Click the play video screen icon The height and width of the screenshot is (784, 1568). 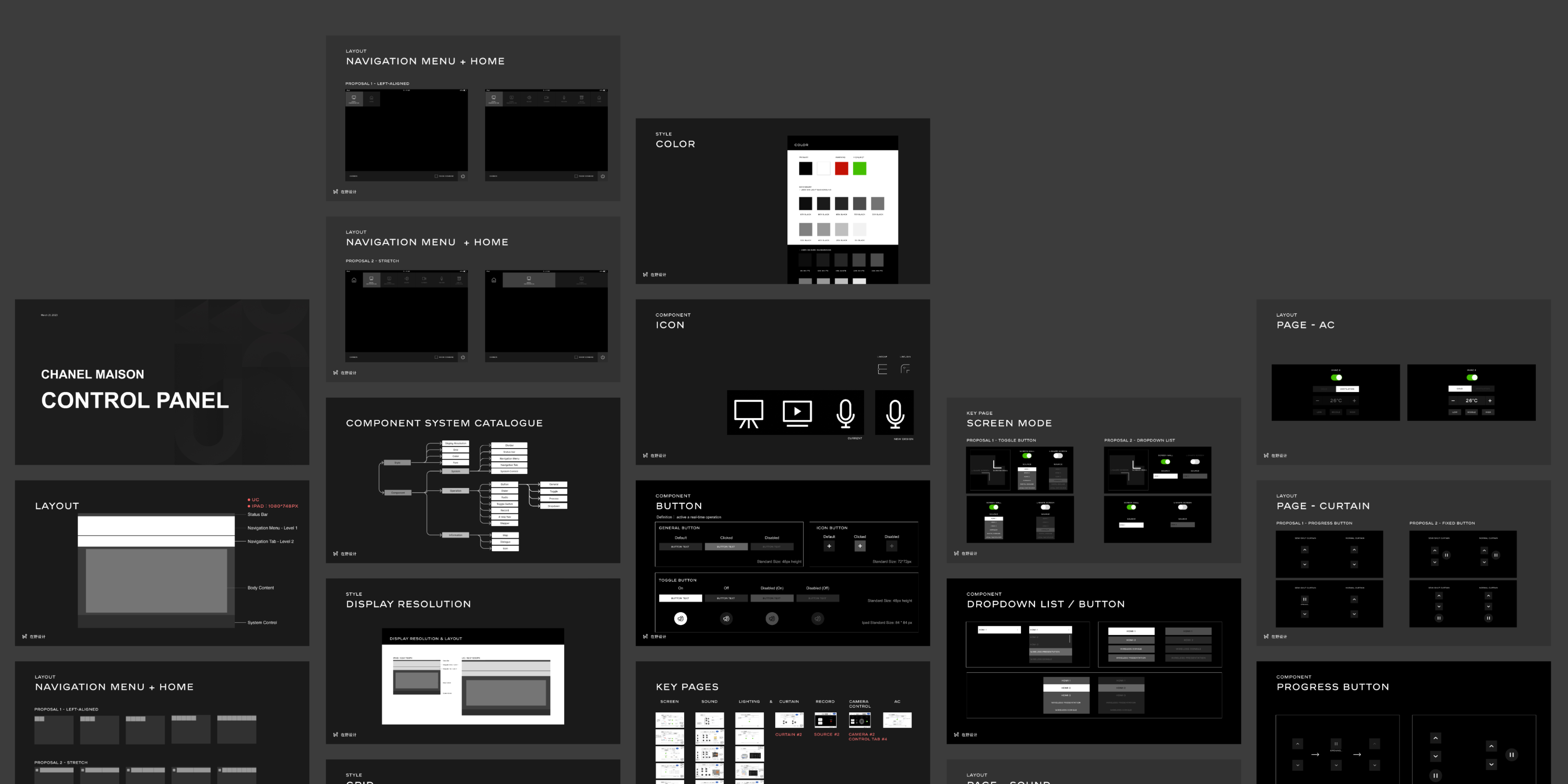pos(797,413)
